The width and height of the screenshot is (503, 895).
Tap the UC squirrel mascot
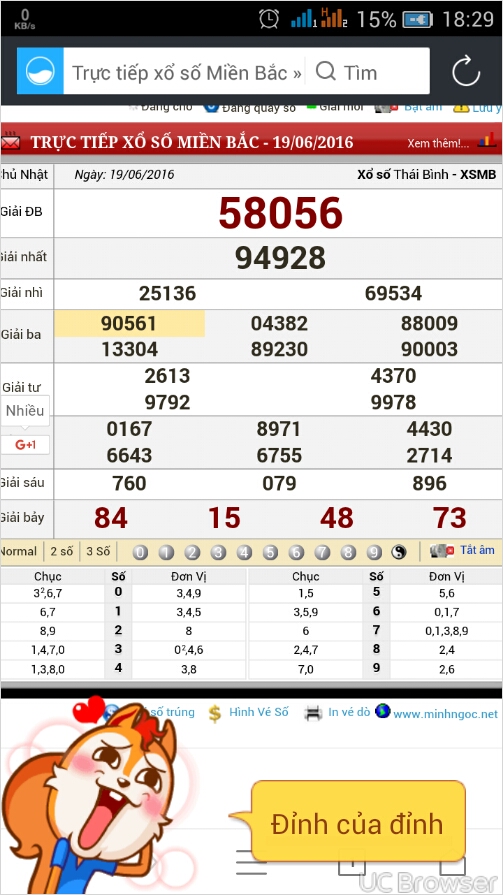point(90,799)
